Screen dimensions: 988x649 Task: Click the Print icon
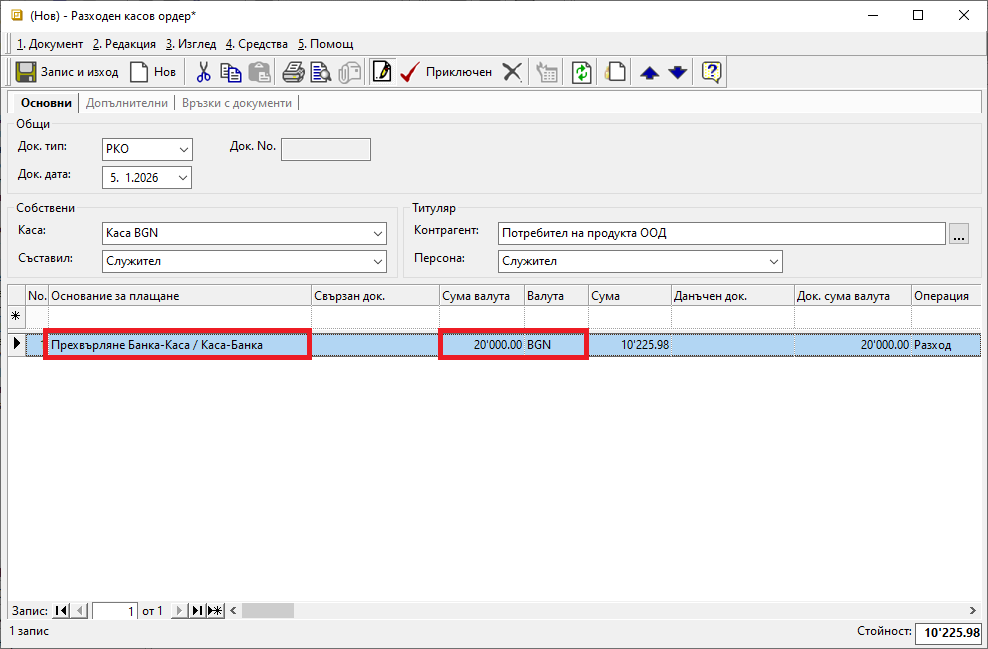point(292,72)
